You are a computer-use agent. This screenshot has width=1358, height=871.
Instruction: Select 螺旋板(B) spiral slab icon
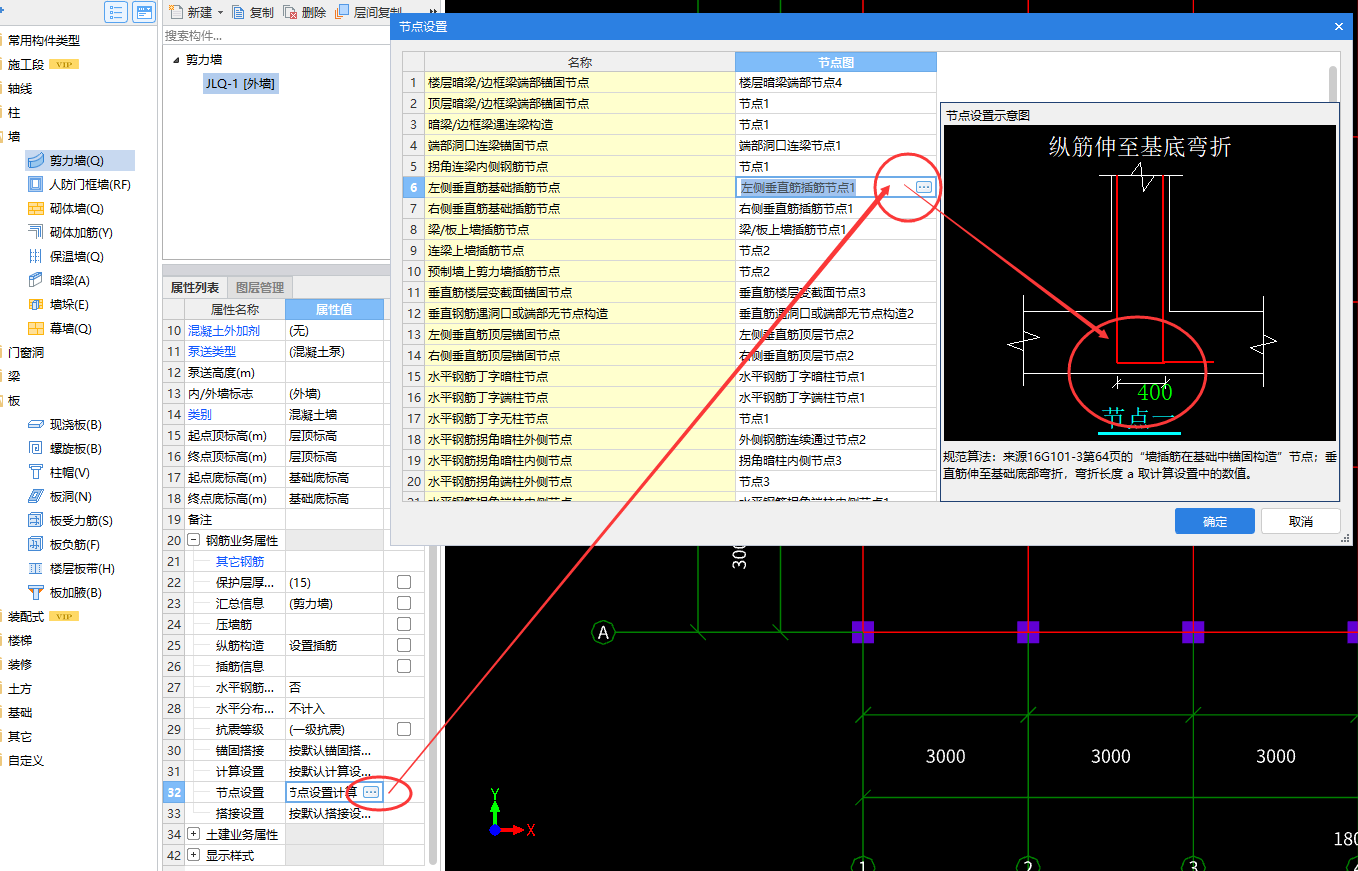pos(36,448)
